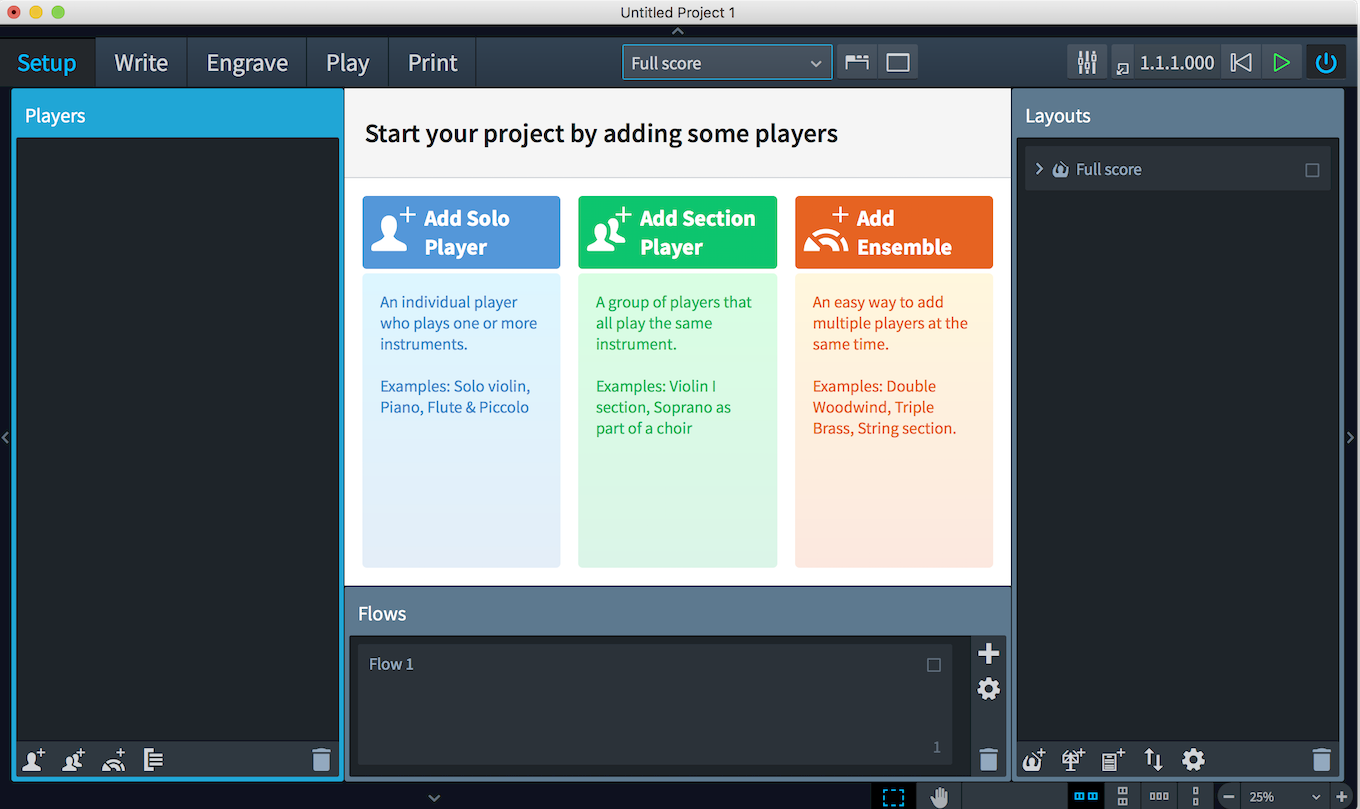
Task: Switch to Engrave mode tab
Action: point(247,62)
